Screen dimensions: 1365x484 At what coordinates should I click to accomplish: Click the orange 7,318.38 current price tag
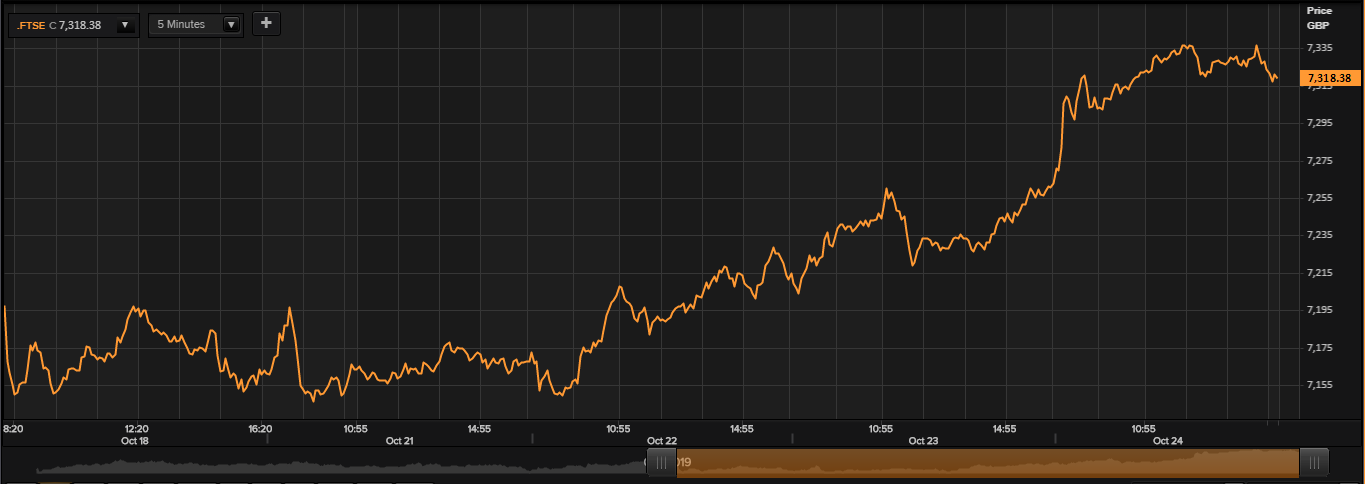pos(1328,78)
